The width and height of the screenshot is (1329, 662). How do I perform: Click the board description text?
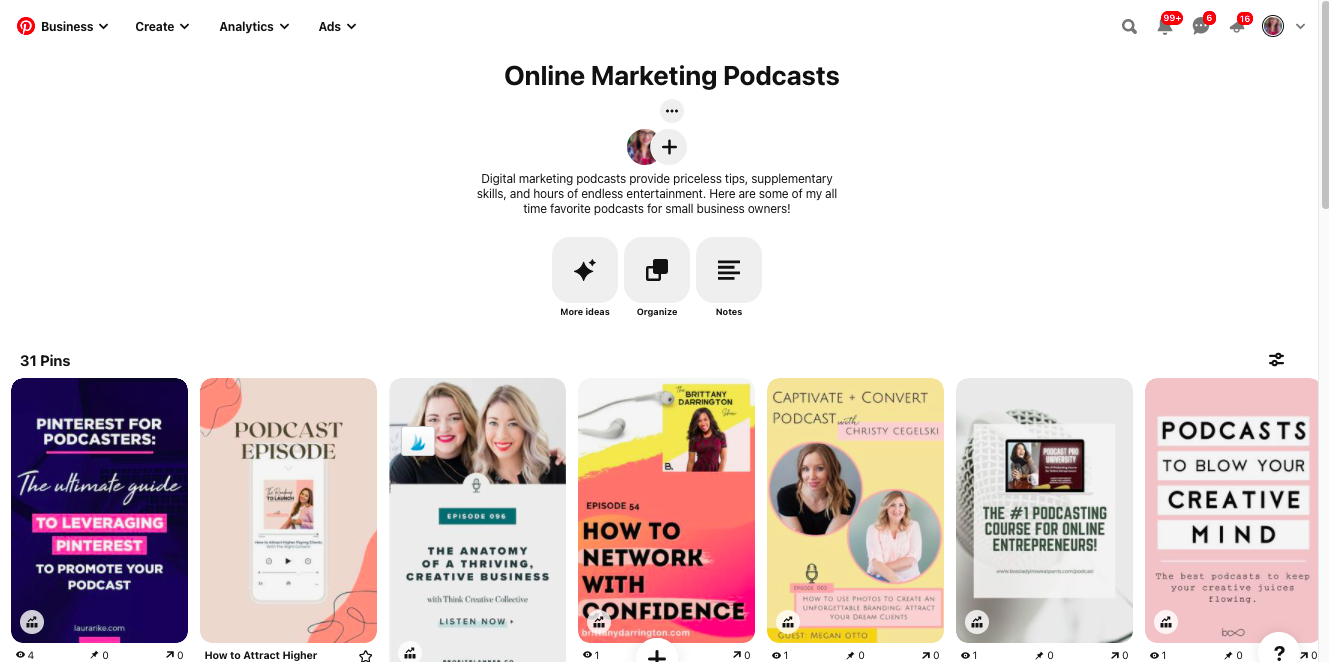[657, 194]
